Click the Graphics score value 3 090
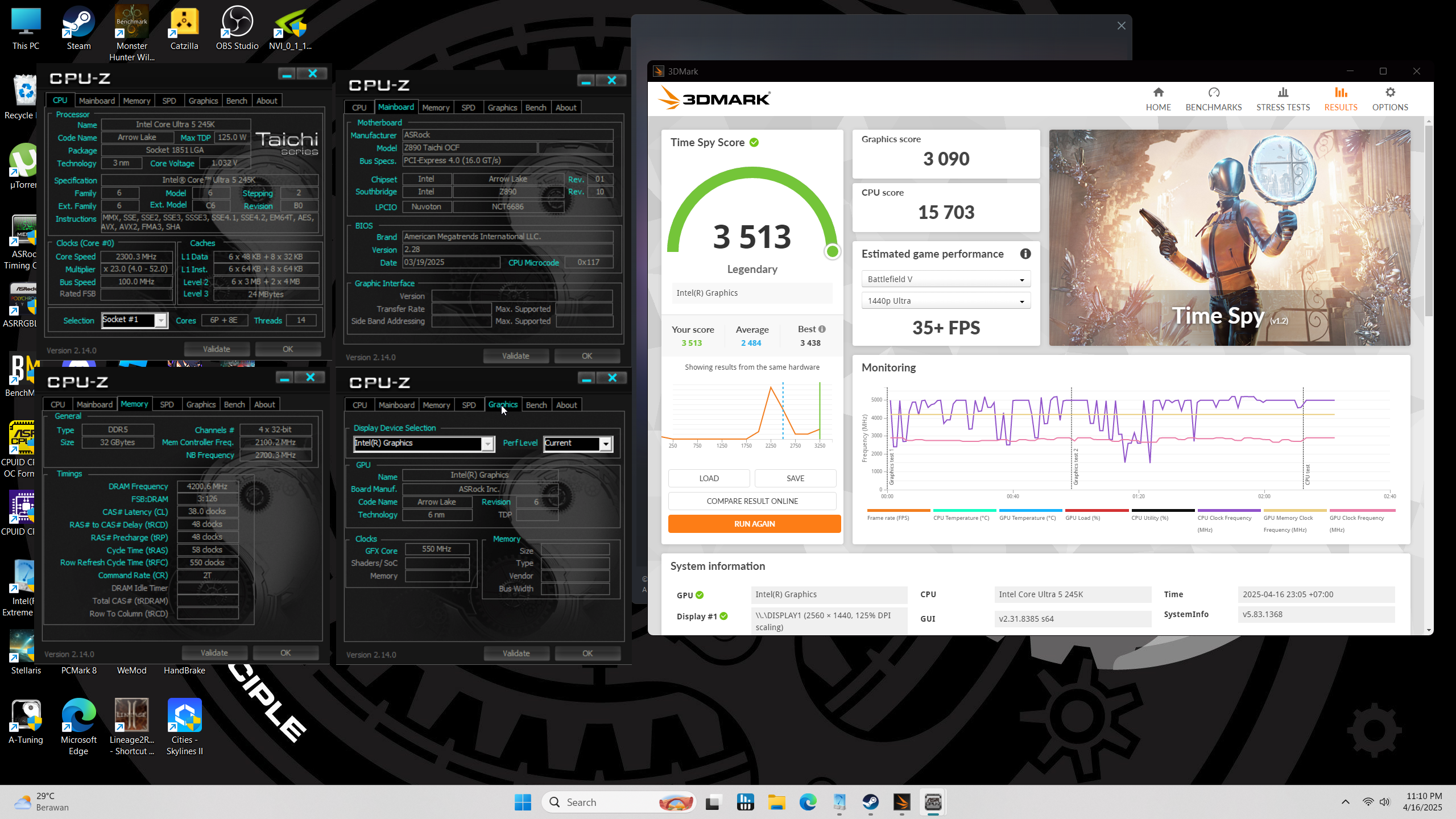Viewport: 1456px width, 819px height. [x=946, y=159]
